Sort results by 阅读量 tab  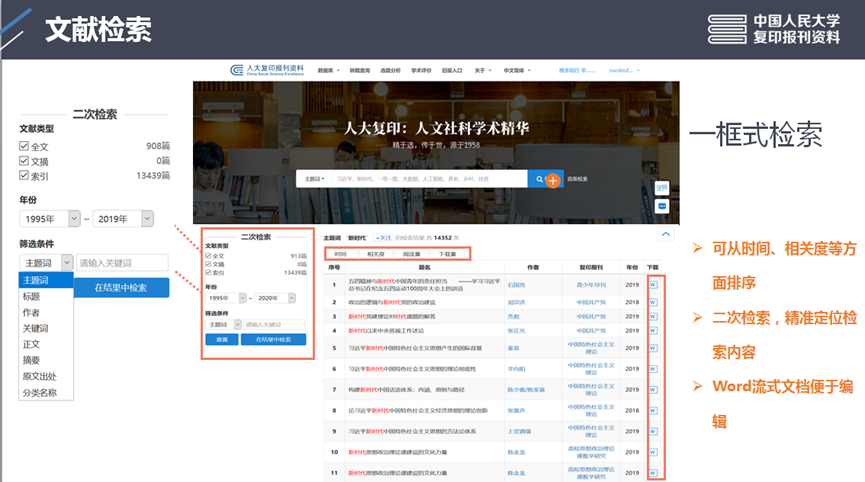412,254
